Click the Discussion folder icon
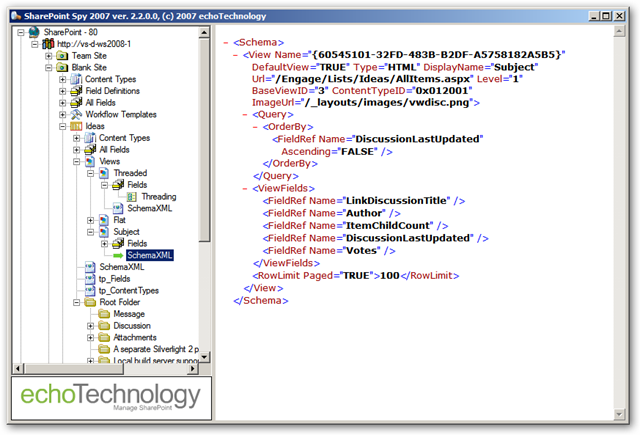The image size is (640, 435). pyautogui.click(x=104, y=326)
